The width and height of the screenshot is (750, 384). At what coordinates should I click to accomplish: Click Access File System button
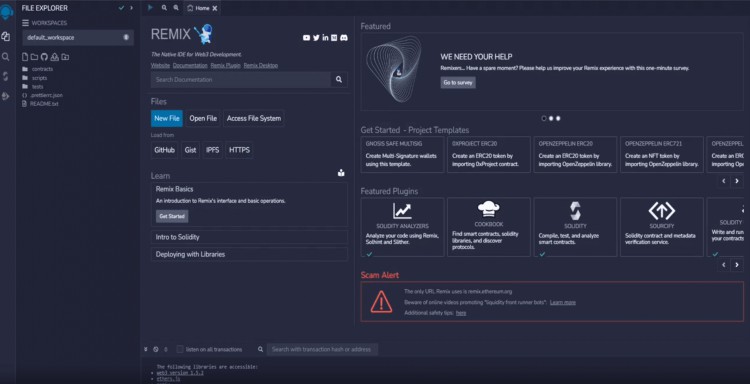pyautogui.click(x=254, y=119)
